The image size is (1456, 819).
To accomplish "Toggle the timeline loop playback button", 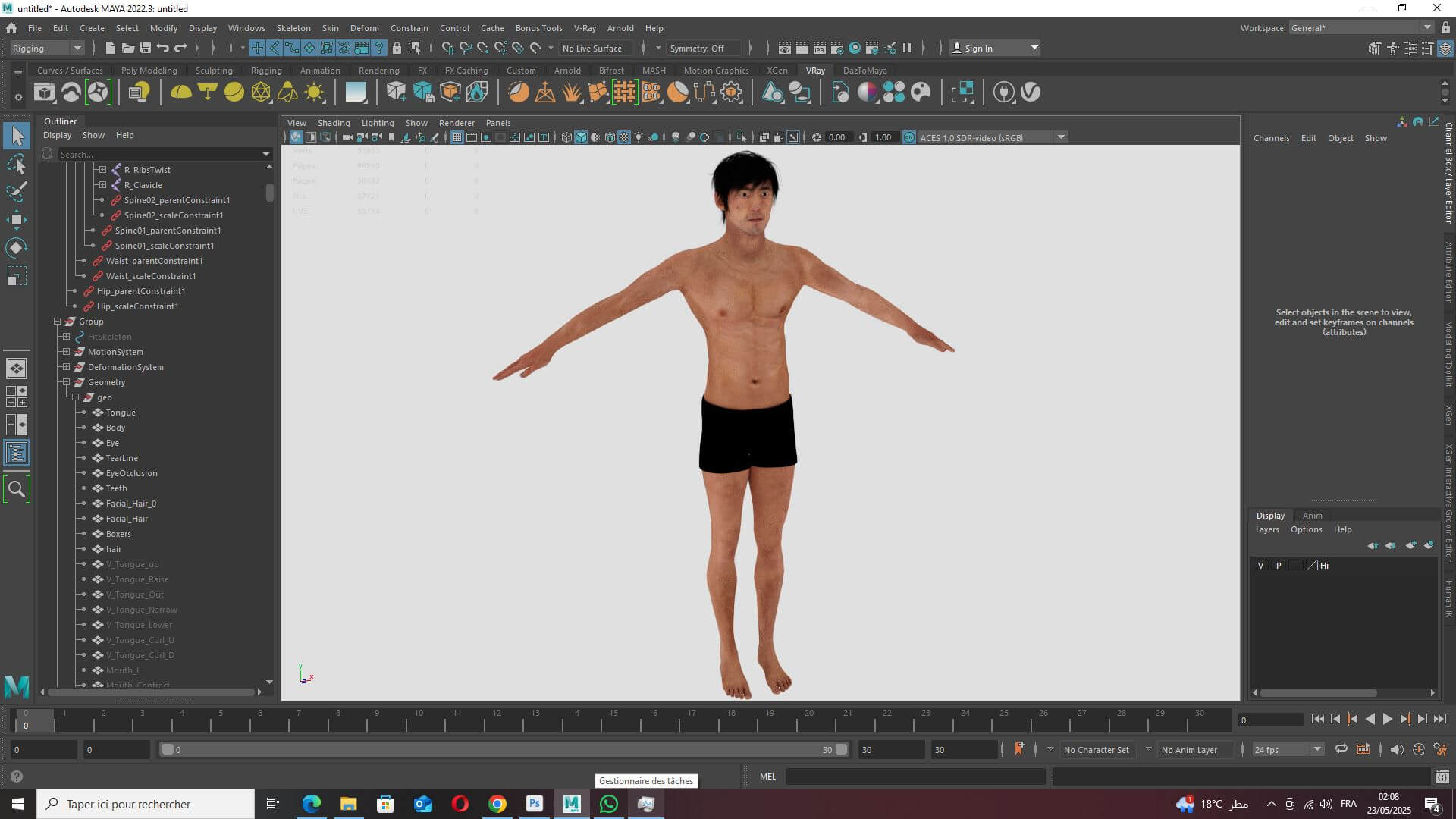I will coord(1341,749).
